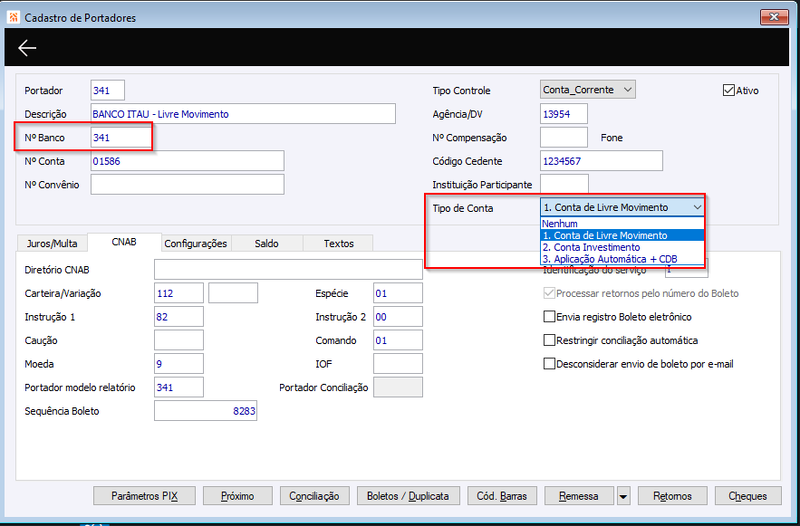Edit the Comando field
This screenshot has height=526, width=800.
click(x=398, y=340)
